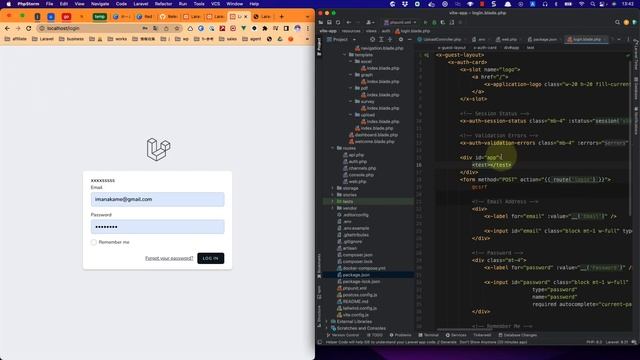The width and height of the screenshot is (640, 360).
Task: Collapse all in the Project panel
Action: pos(390,40)
